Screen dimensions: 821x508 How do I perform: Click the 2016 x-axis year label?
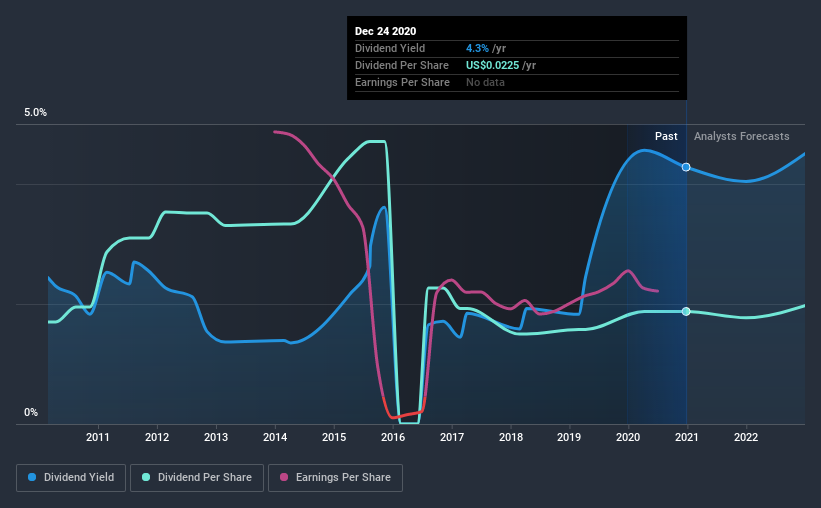click(393, 437)
